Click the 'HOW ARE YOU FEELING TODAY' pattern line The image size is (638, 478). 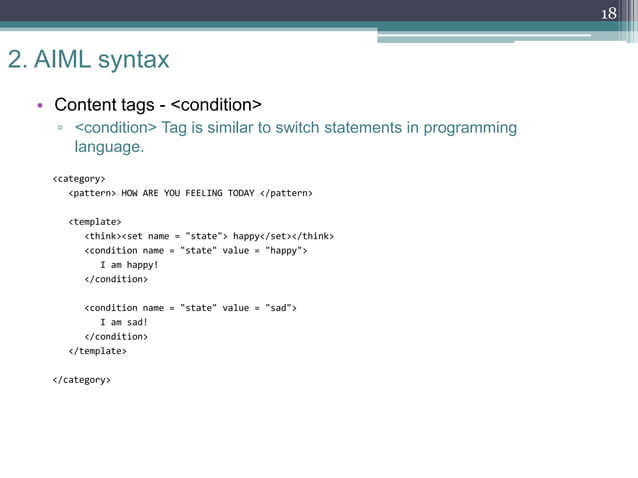(x=190, y=193)
